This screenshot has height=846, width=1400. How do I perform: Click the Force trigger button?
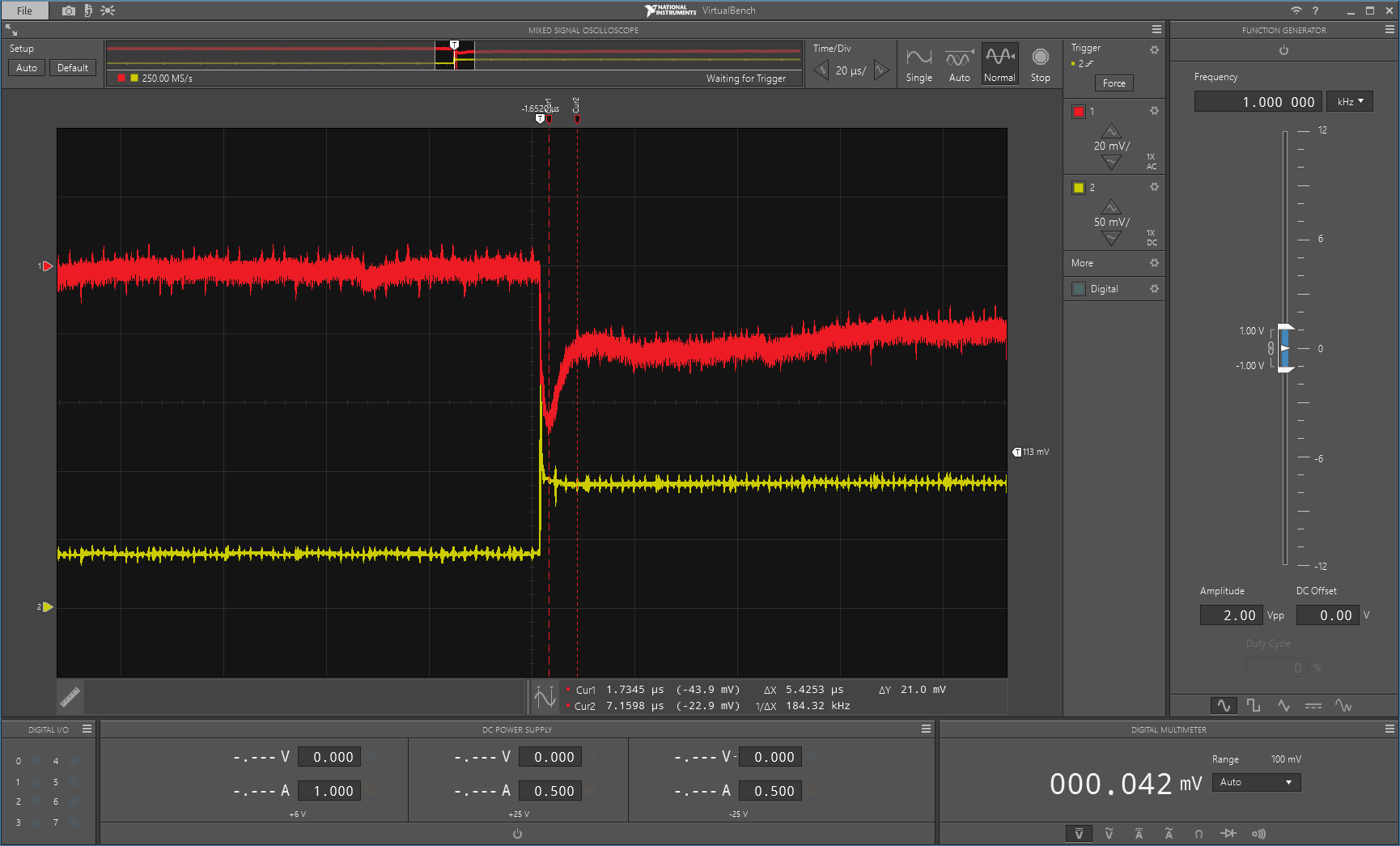point(1114,83)
